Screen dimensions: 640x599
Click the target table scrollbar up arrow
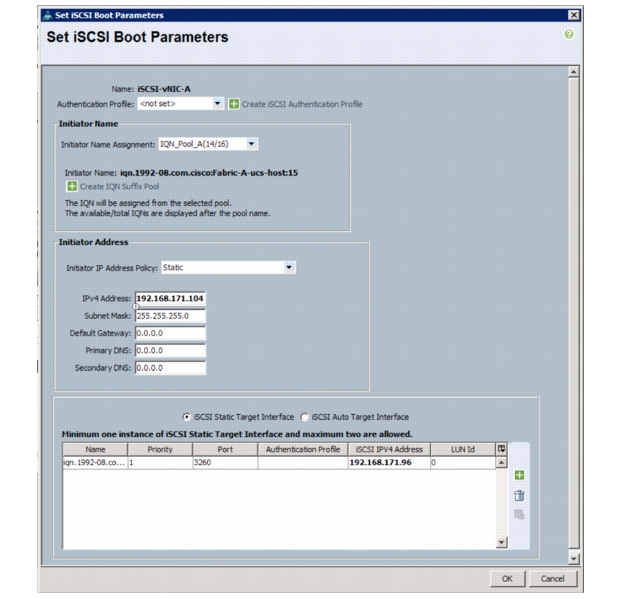tap(502, 462)
